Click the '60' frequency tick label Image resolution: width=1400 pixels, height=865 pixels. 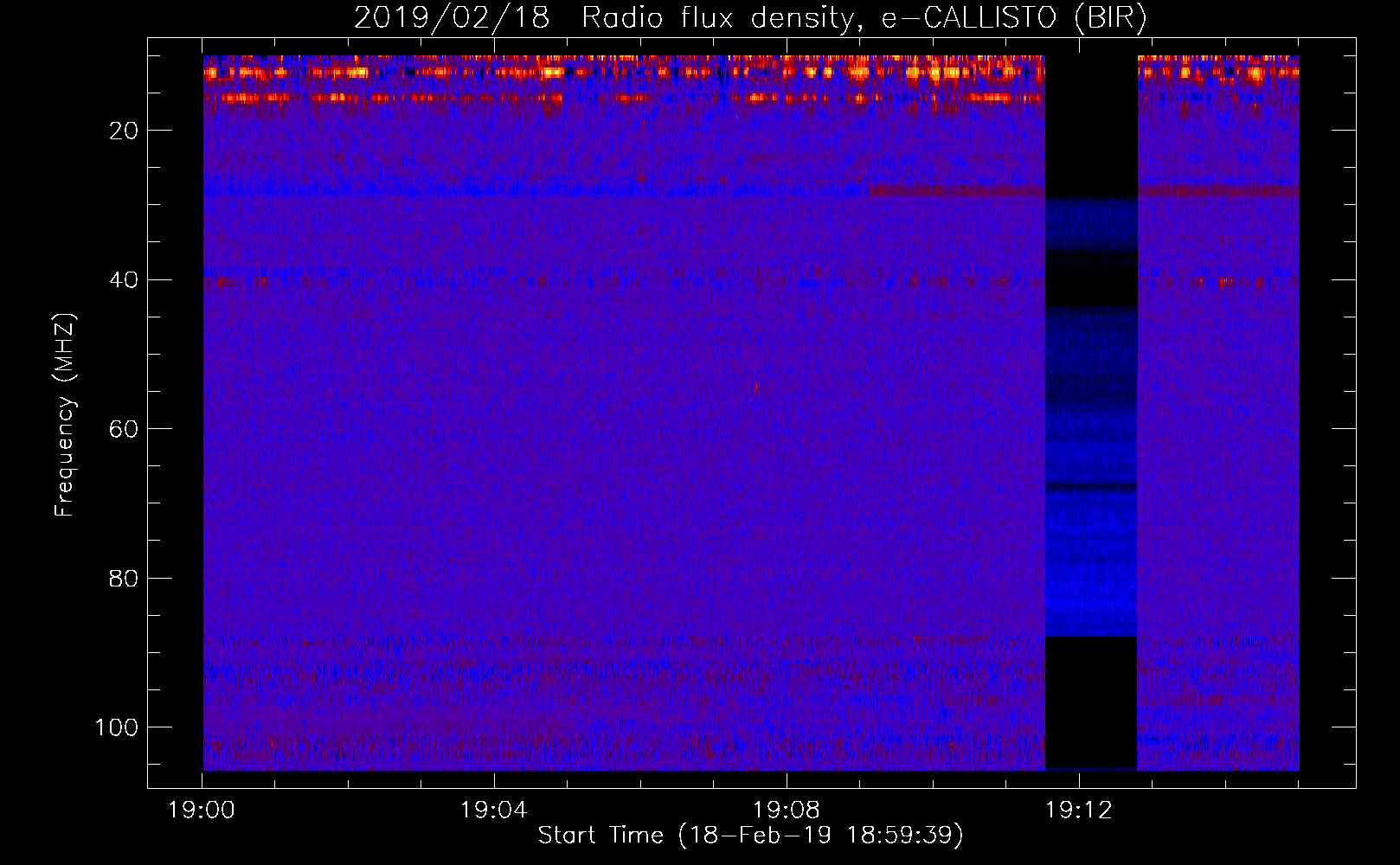125,429
